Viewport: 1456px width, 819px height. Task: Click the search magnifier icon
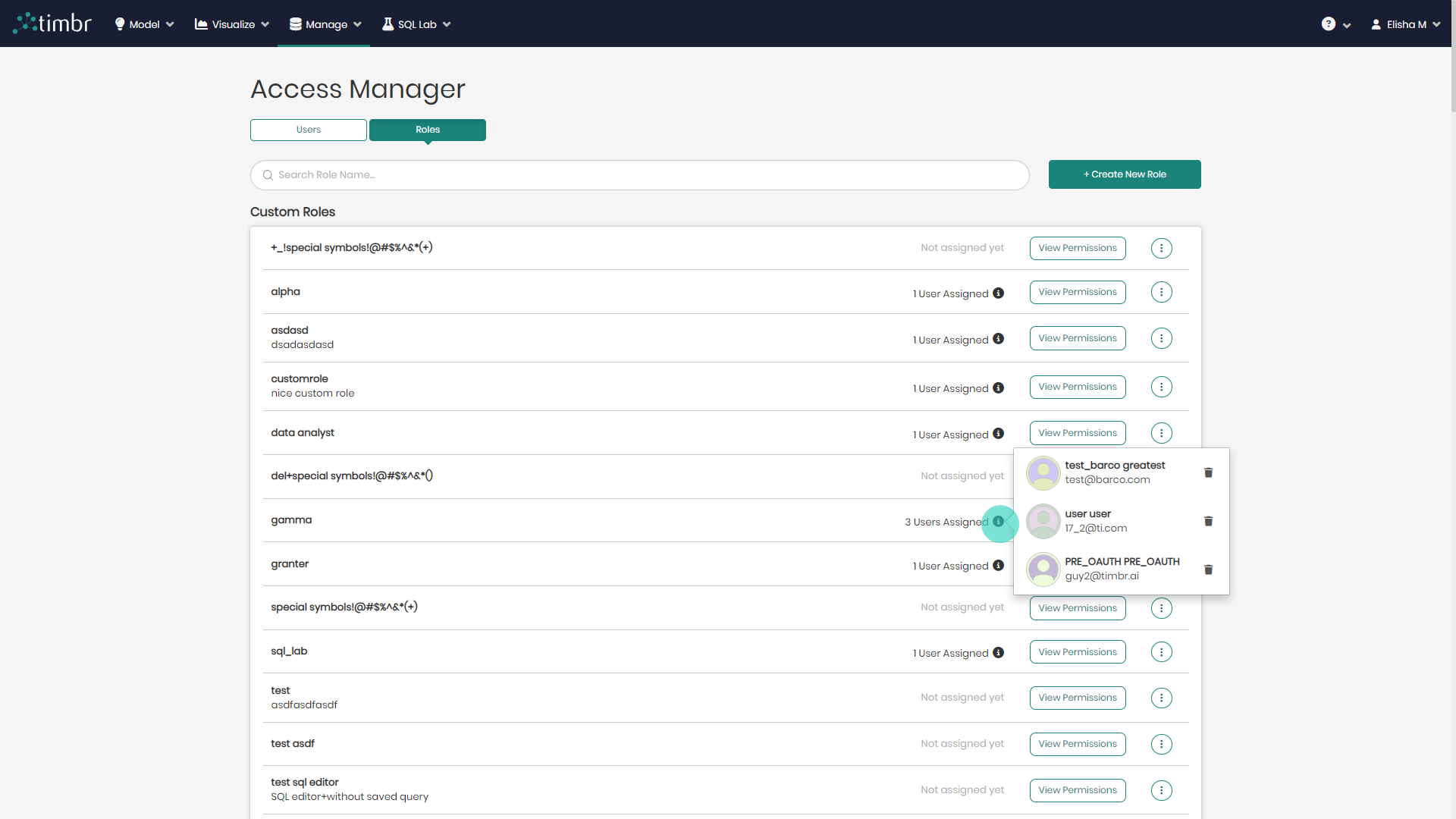click(267, 175)
